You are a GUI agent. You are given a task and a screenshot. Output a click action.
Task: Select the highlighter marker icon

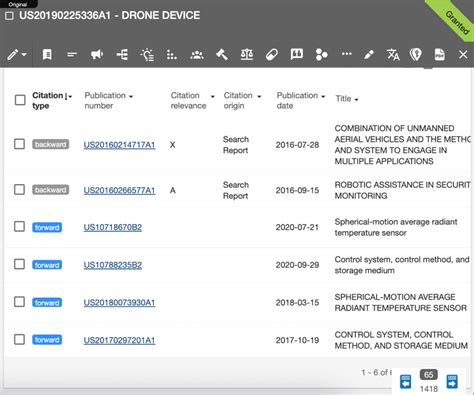tap(369, 54)
